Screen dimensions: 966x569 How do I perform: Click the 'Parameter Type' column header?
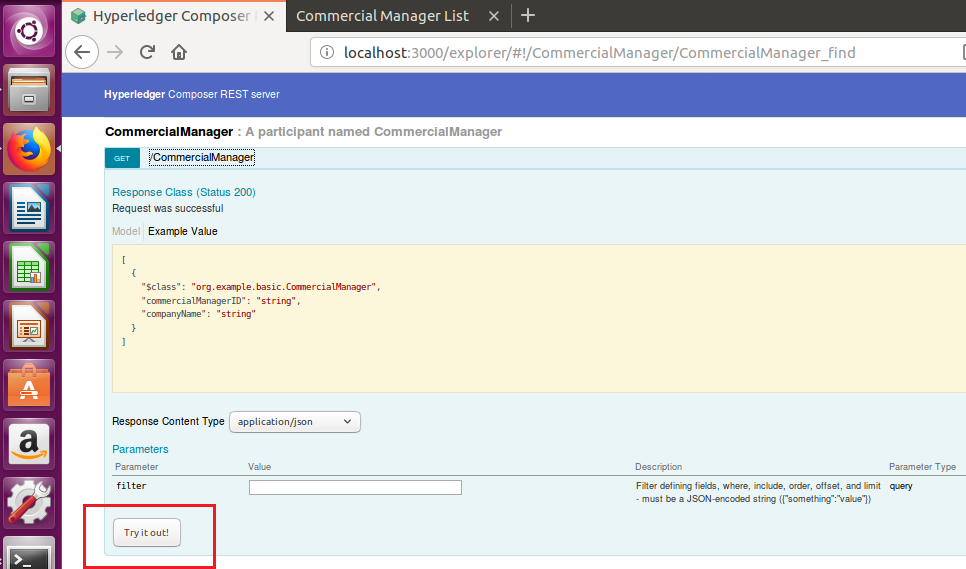coord(922,467)
